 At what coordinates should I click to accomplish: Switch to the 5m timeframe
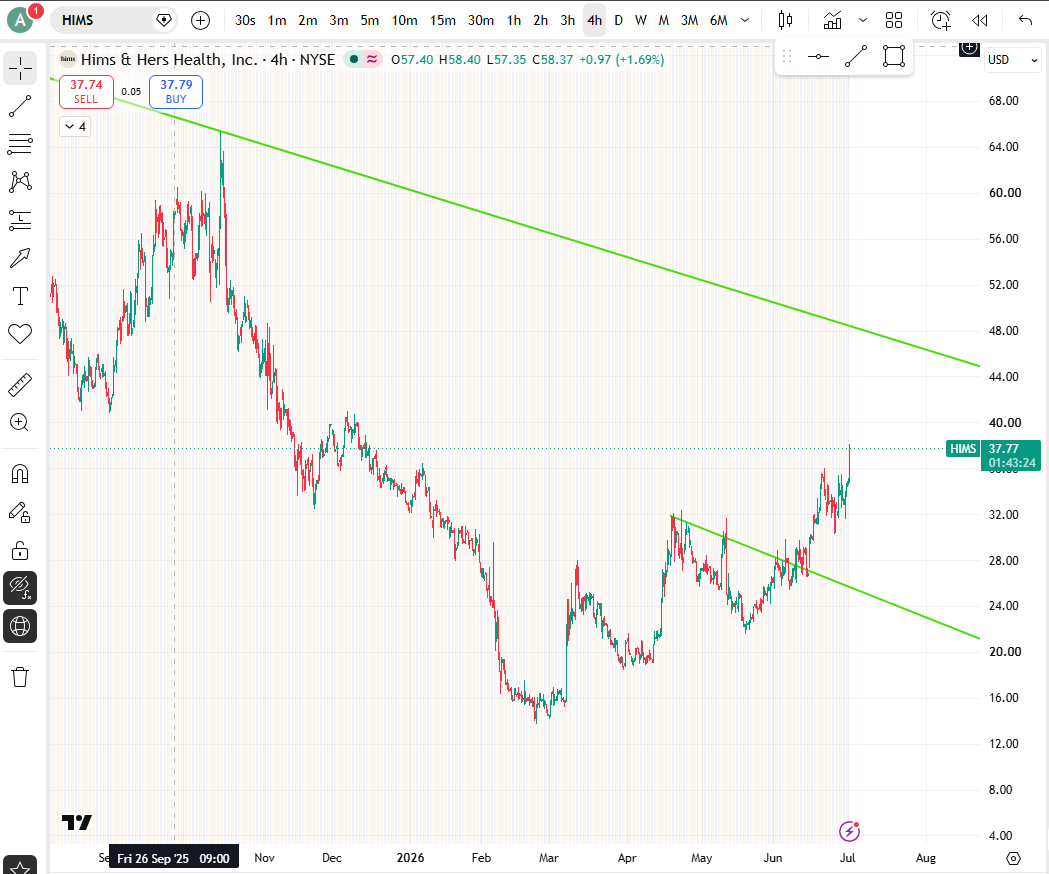coord(369,20)
